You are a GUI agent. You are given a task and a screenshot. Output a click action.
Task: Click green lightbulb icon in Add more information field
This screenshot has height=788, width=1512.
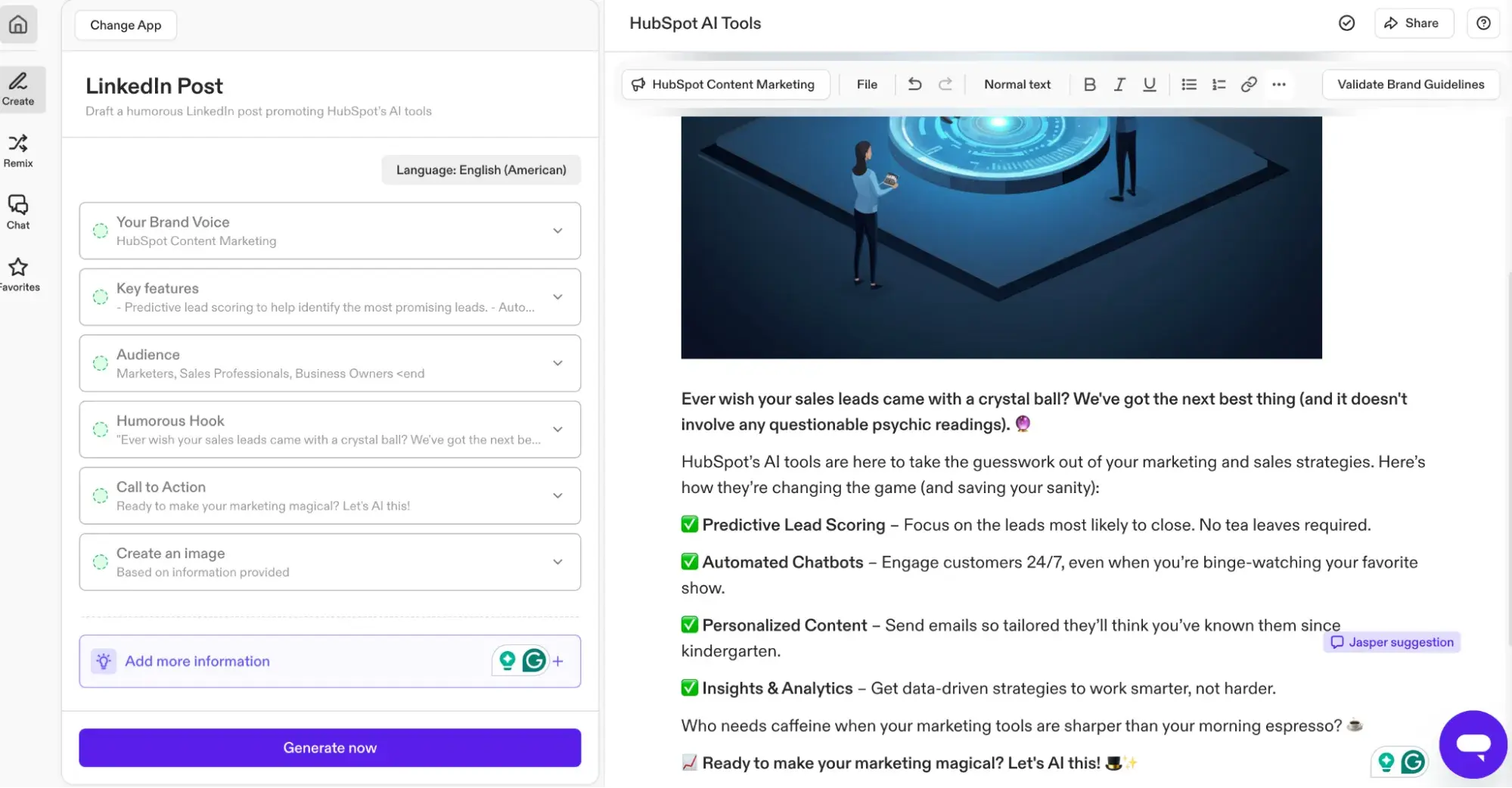pos(507,661)
